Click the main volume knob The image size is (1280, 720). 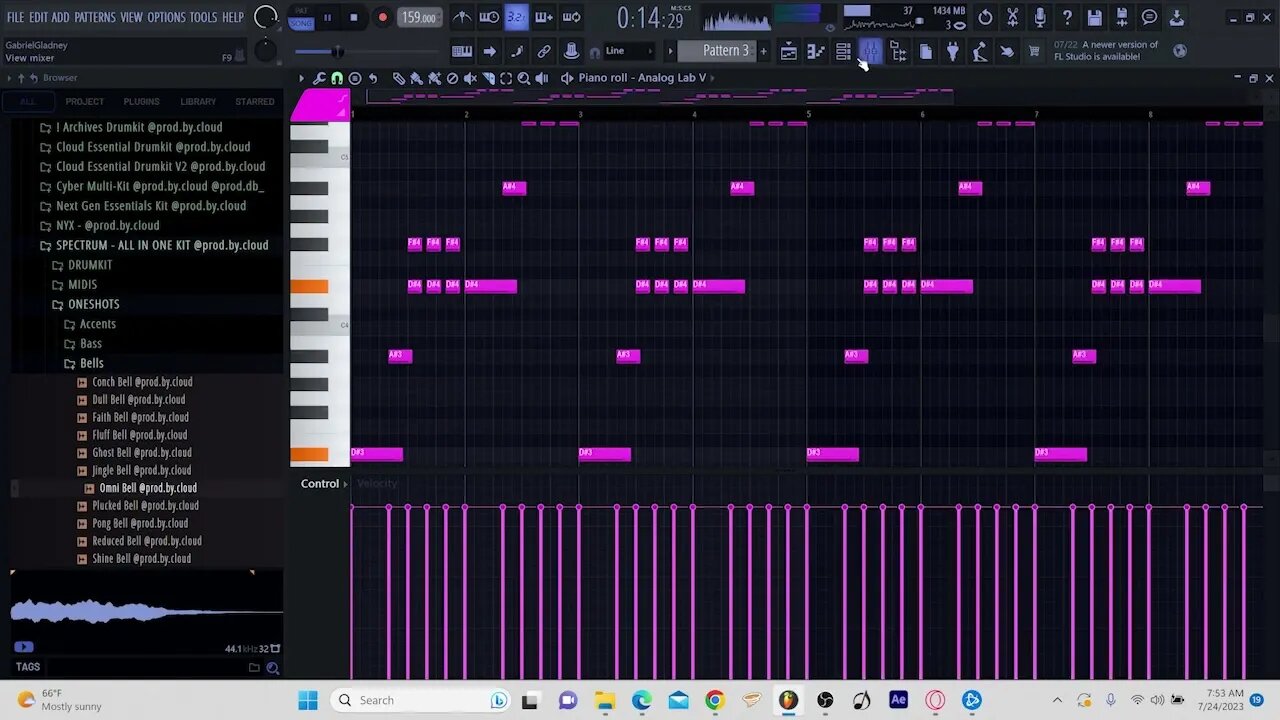(x=266, y=17)
